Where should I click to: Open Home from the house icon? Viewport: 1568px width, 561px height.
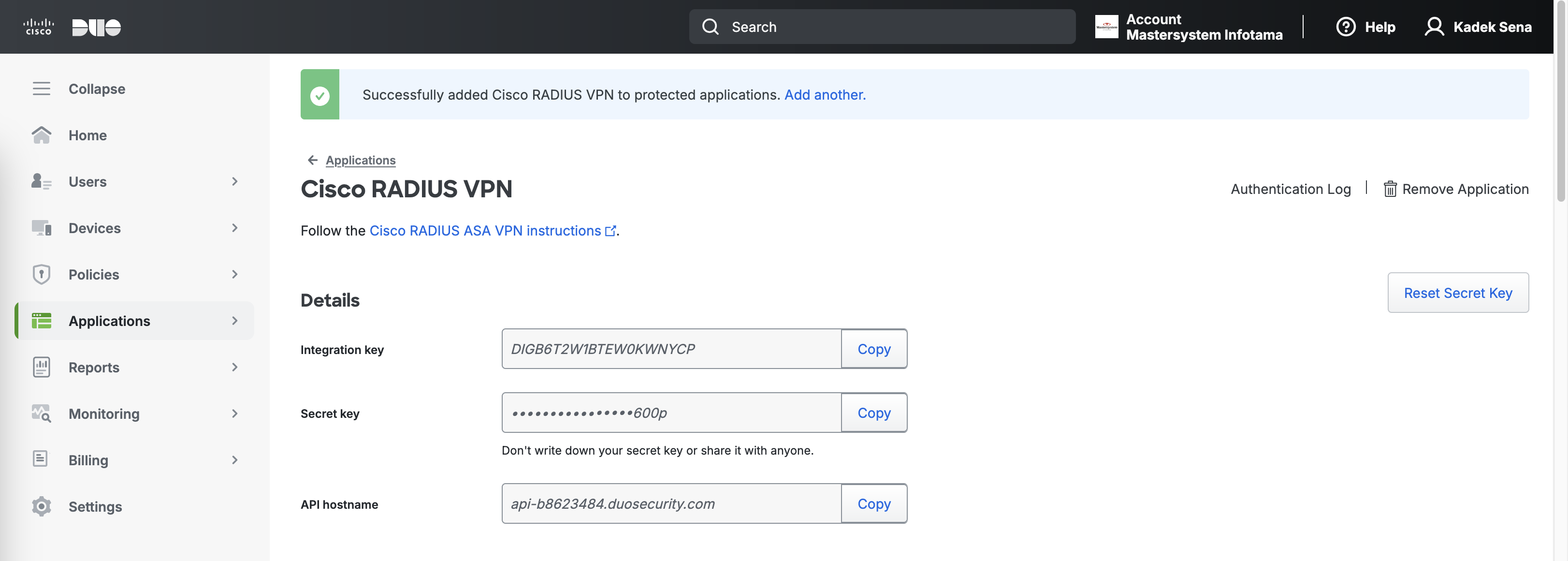click(42, 135)
